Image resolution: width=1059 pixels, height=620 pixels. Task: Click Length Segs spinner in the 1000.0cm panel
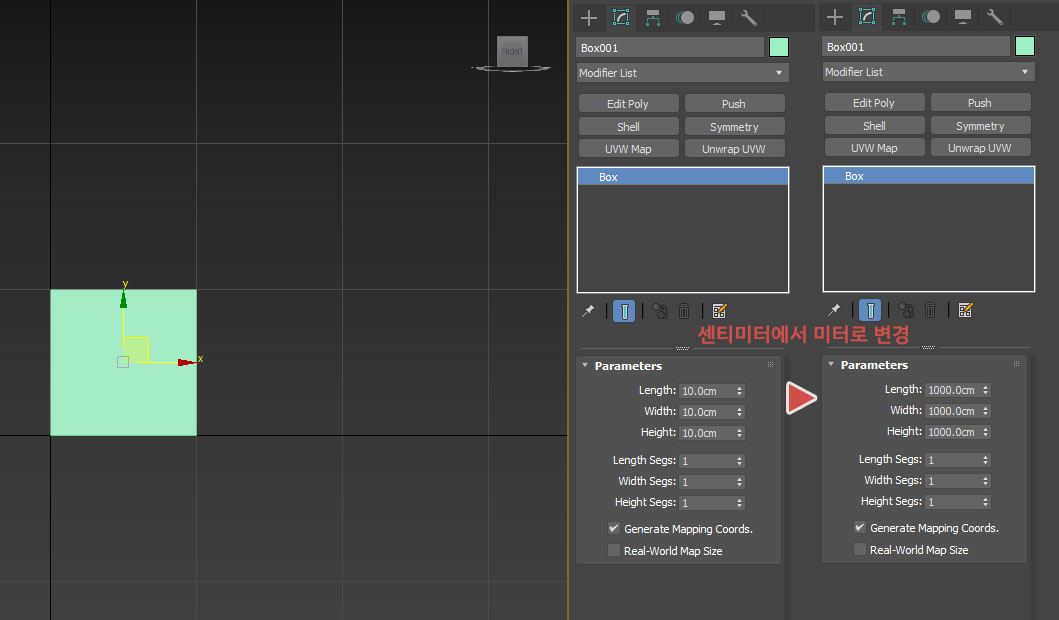pyautogui.click(x=985, y=460)
